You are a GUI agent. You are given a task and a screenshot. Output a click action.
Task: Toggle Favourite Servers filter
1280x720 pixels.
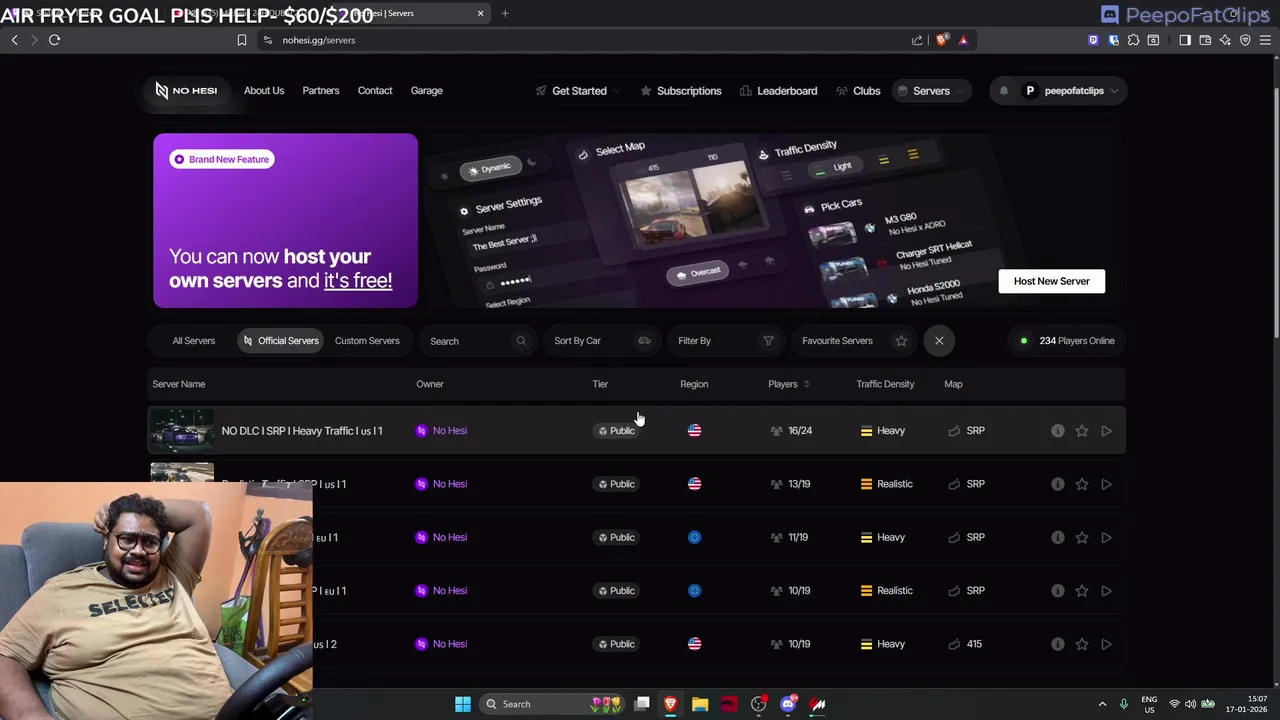tap(854, 341)
